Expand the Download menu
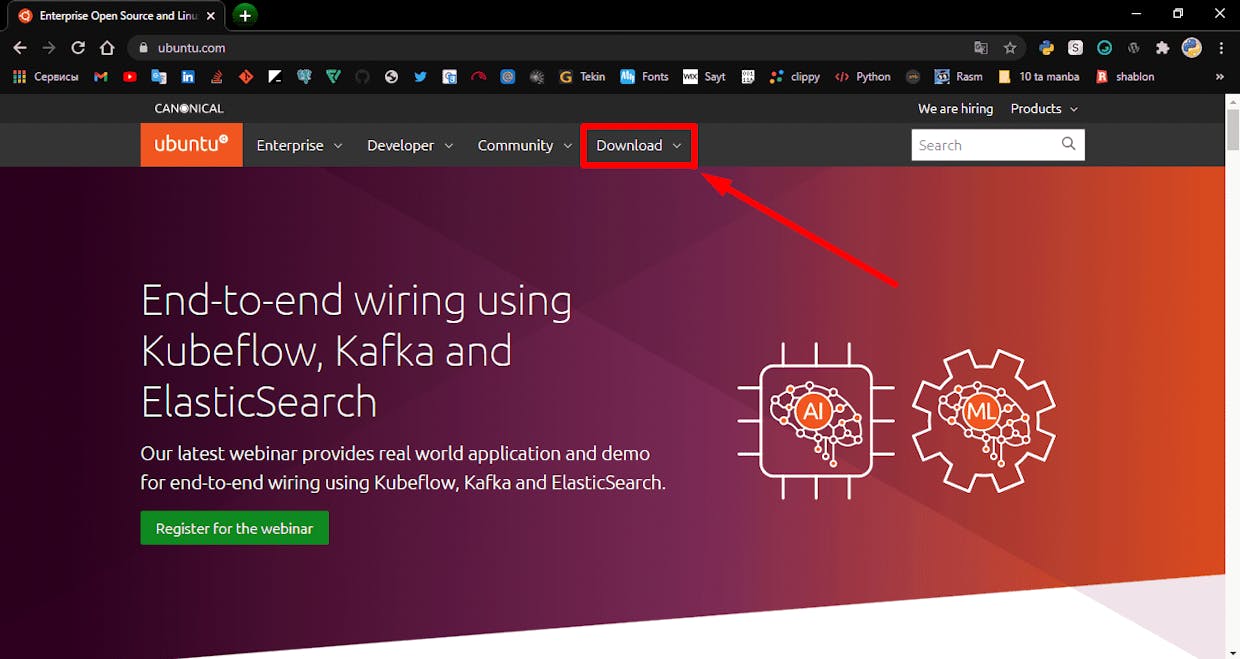Image resolution: width=1240 pixels, height=659 pixels. coord(639,145)
